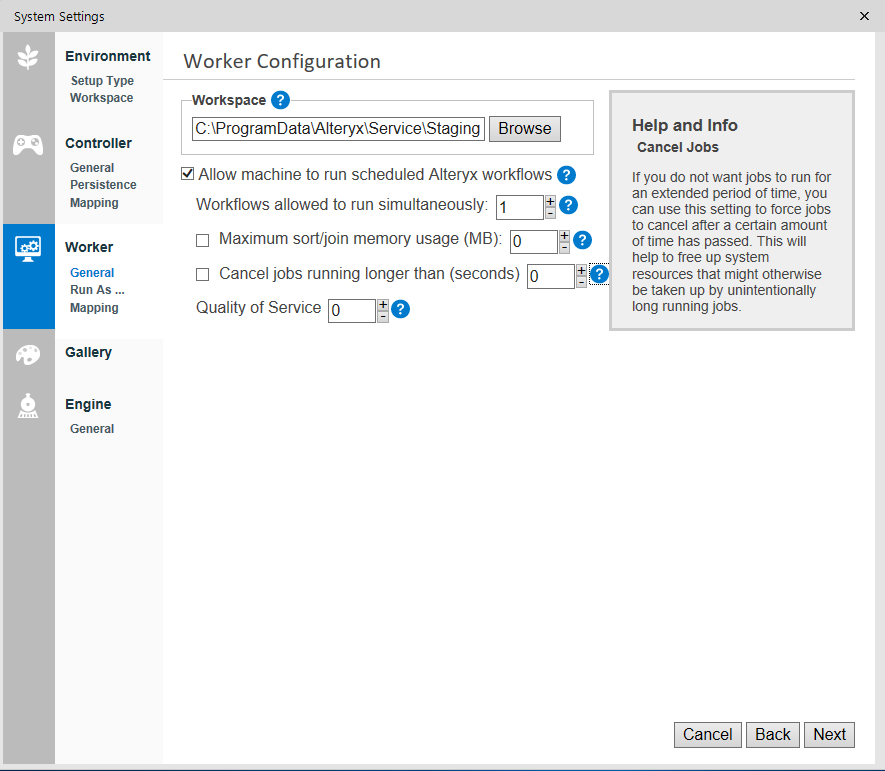885x771 pixels.
Task: Open the Gallery palette icon
Action: 28,355
